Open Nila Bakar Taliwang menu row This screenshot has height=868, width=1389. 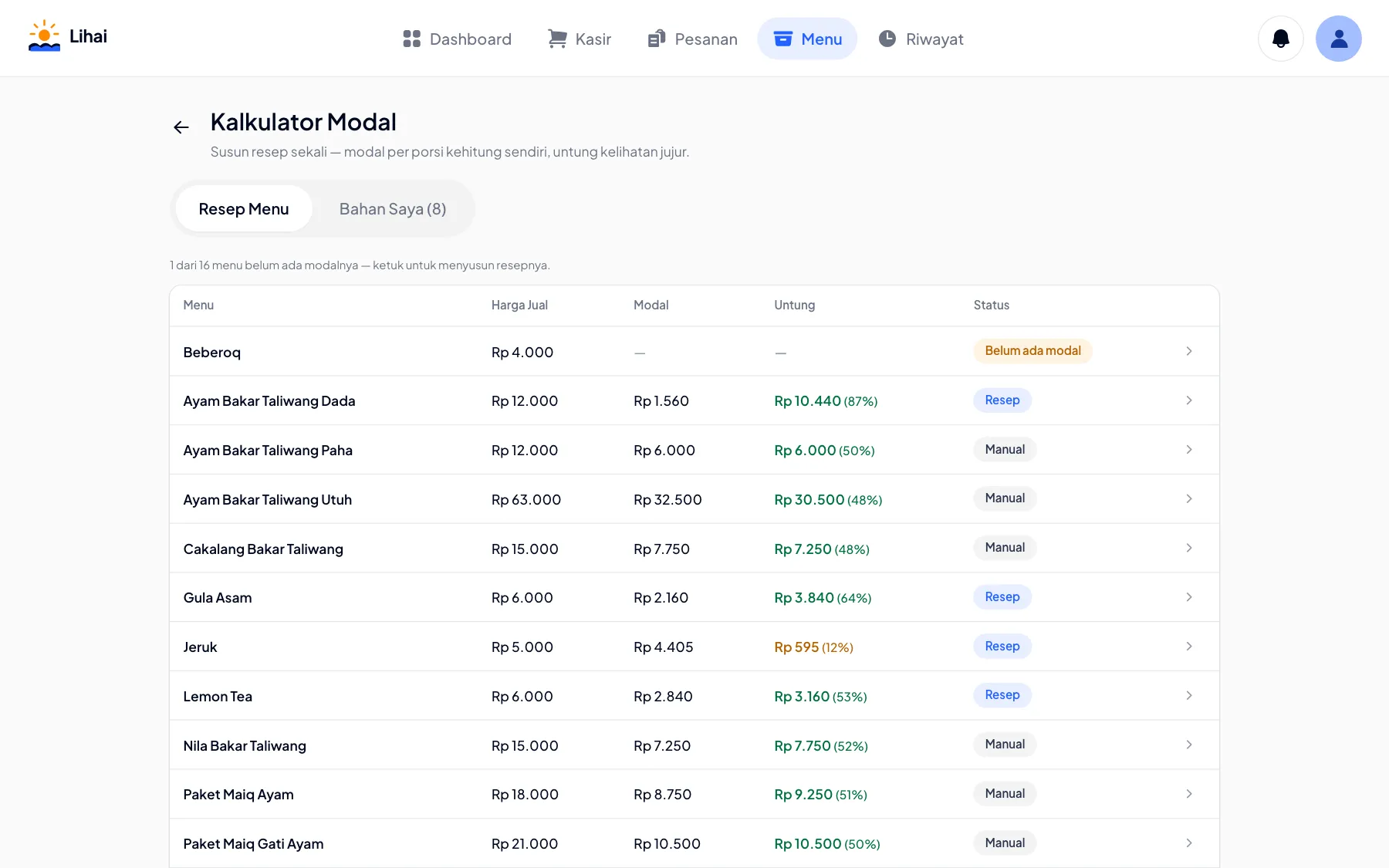coord(694,745)
